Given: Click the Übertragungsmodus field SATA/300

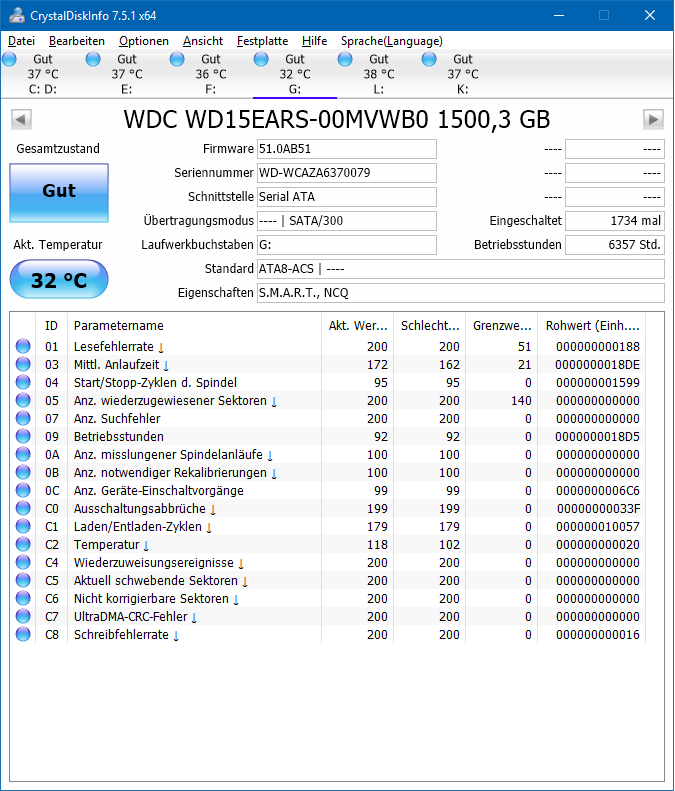Looking at the screenshot, I should point(347,221).
